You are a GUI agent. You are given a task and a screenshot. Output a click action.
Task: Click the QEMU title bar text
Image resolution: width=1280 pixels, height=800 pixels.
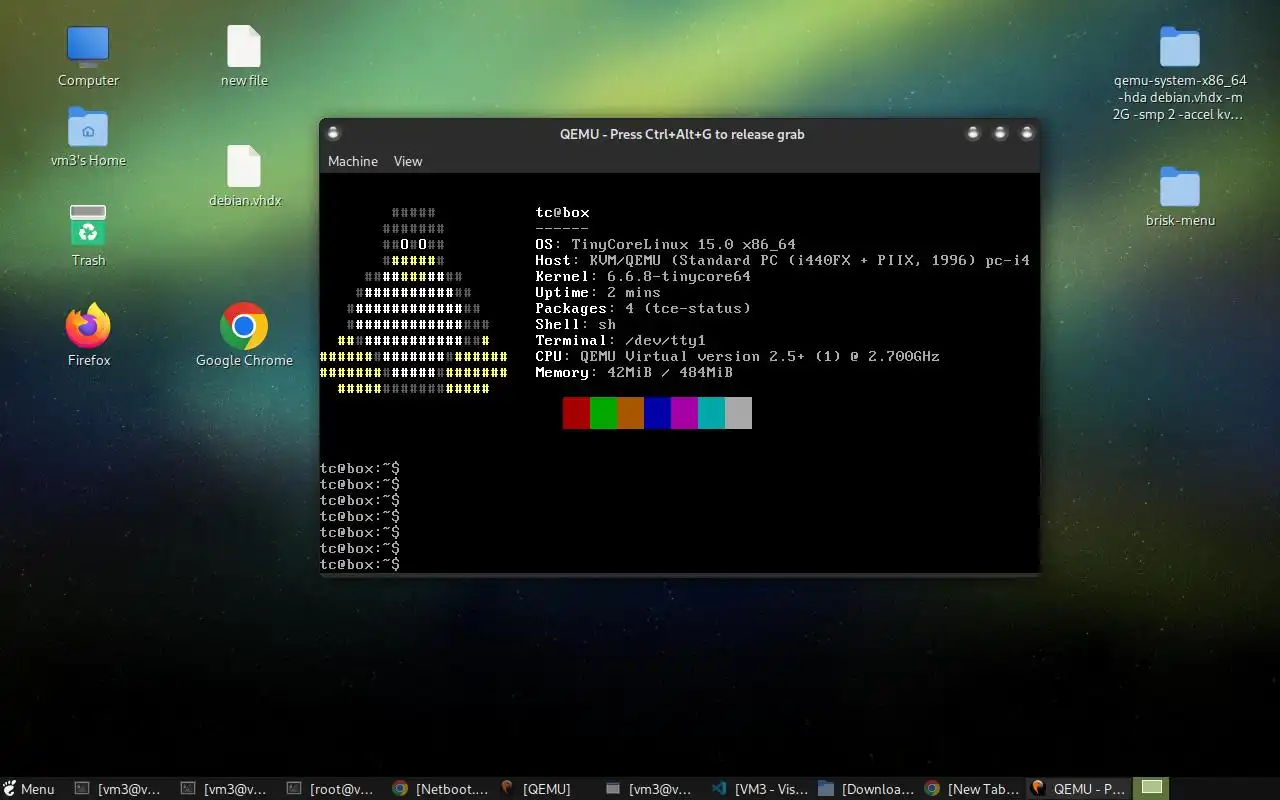(x=682, y=134)
